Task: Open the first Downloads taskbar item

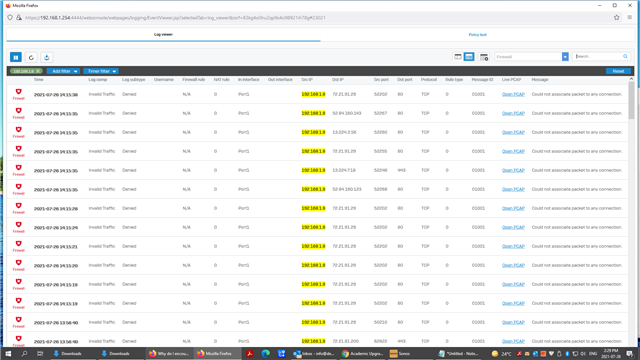Action: (68, 353)
